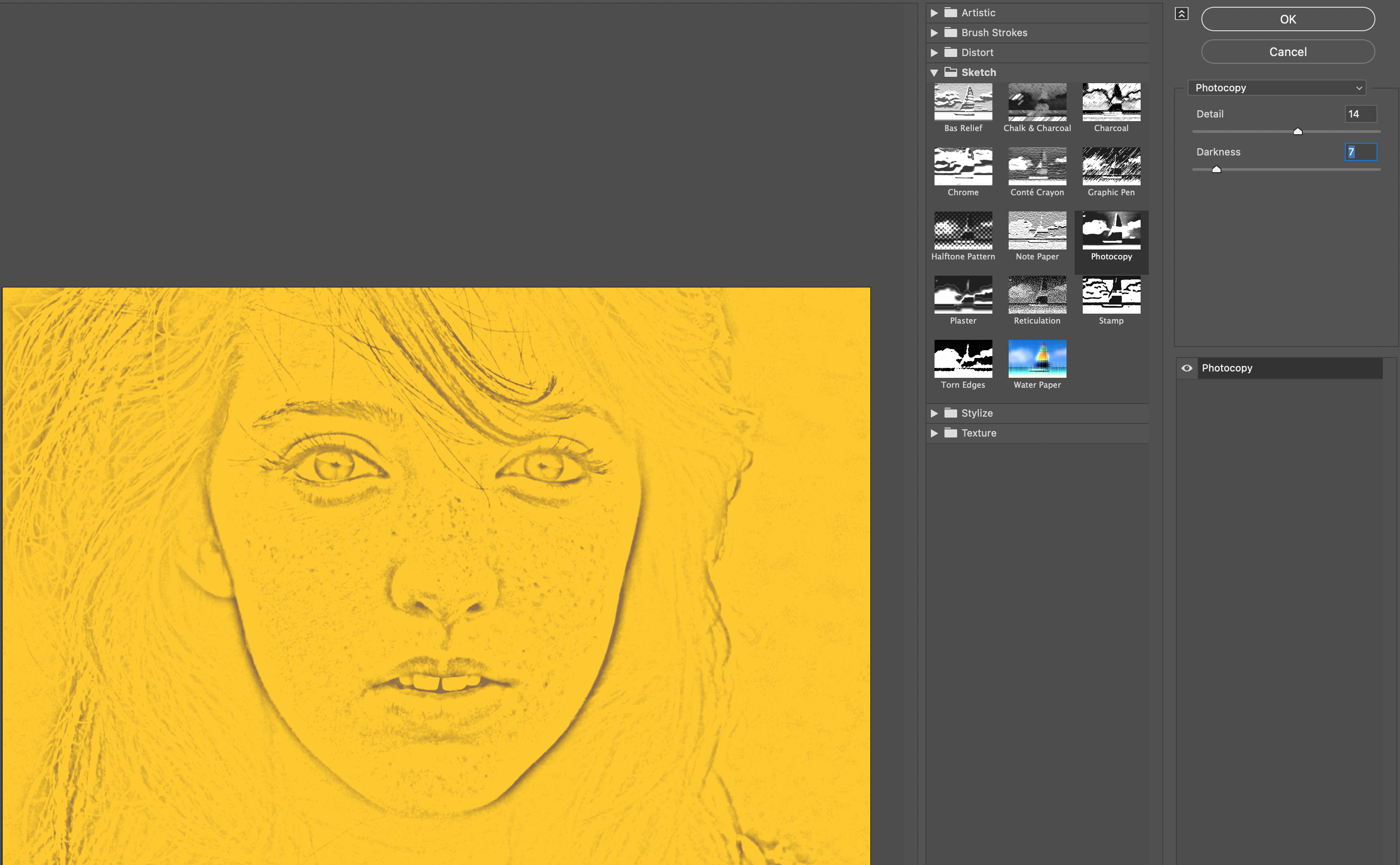Choose the Torn Edges filter
The height and width of the screenshot is (865, 1400).
pyautogui.click(x=963, y=359)
